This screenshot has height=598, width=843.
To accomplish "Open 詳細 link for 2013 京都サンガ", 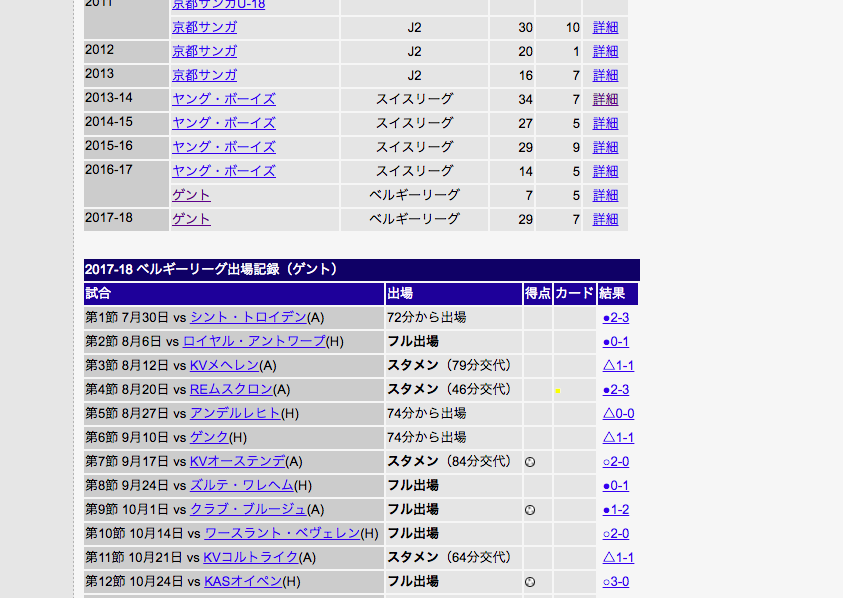I will [x=605, y=76].
